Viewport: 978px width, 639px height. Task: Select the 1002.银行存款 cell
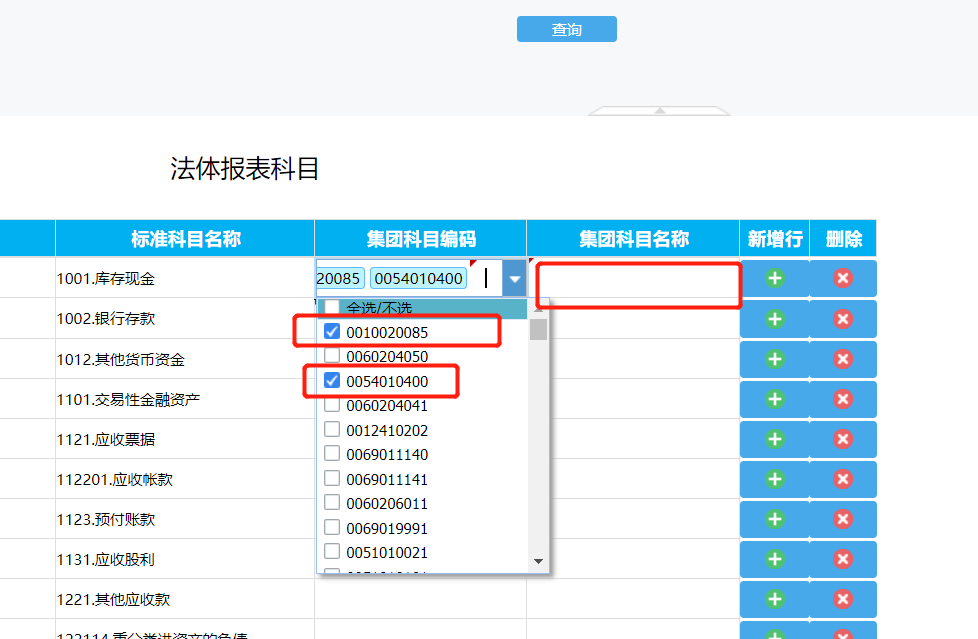click(x=185, y=318)
